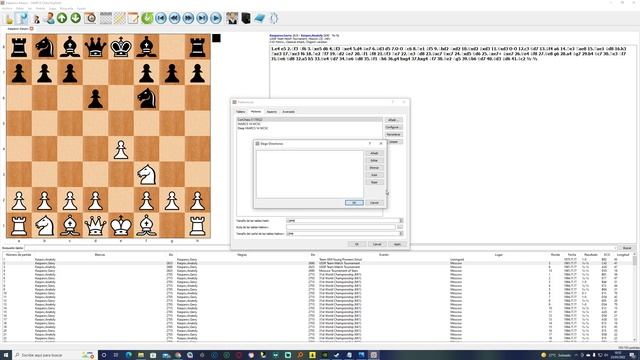Confirm directories dialog with OK
This screenshot has width=640, height=360.
coord(354,202)
